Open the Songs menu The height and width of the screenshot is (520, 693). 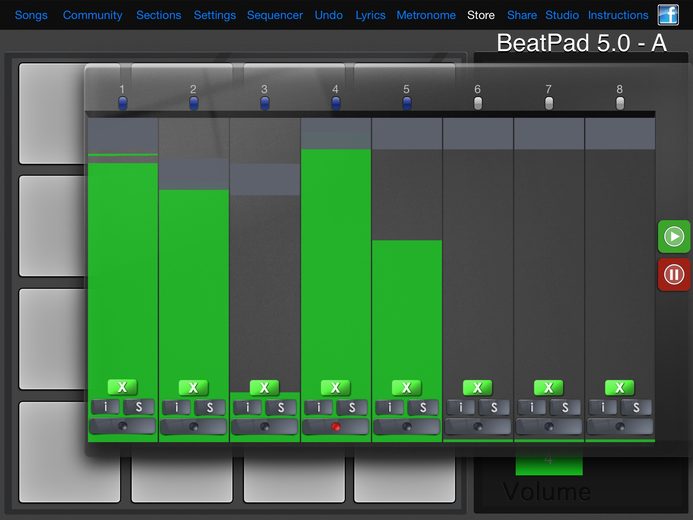[31, 15]
